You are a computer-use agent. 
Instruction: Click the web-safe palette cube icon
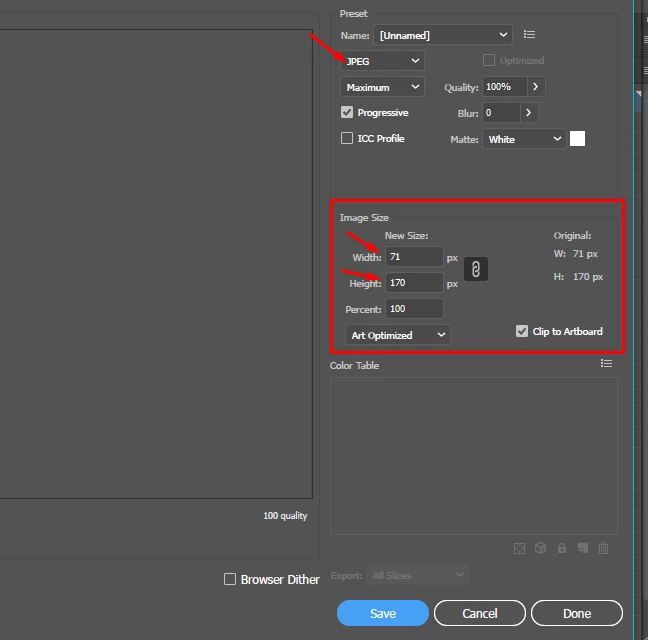[x=540, y=548]
